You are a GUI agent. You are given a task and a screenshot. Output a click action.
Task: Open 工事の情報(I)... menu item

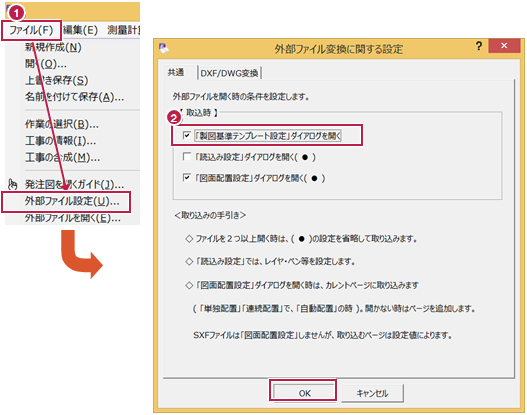(60, 141)
